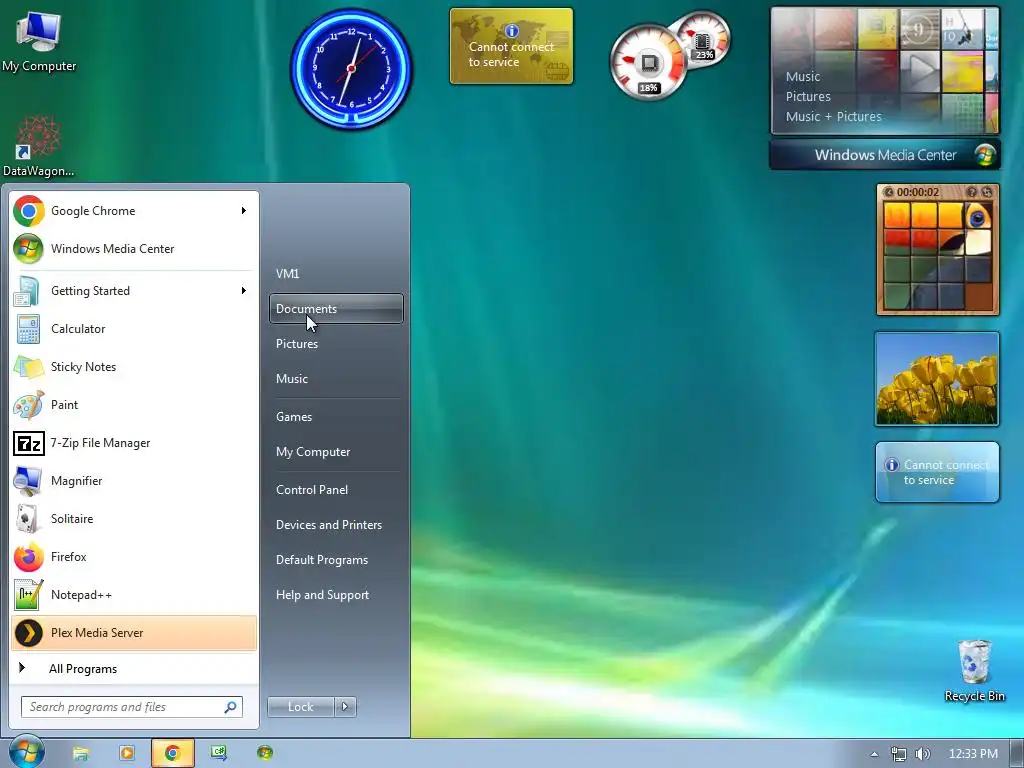Viewport: 1024px width, 768px height.
Task: Pause the picture puzzle timer
Action: (x=888, y=192)
